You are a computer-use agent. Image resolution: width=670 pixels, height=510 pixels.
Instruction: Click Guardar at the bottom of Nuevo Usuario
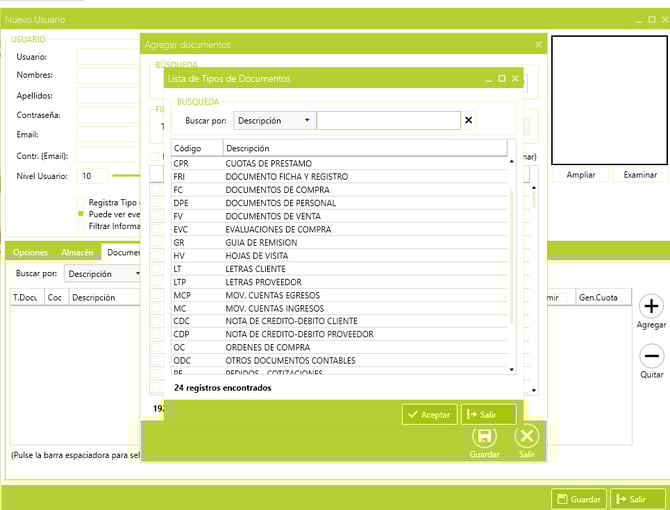[579, 498]
